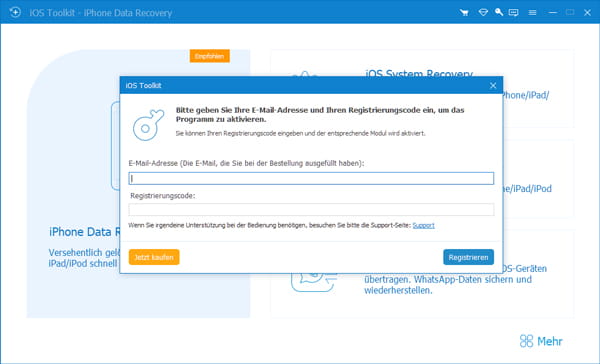This screenshot has width=600, height=364.
Task: Click the Empfohlen badge
Action: 210,56
